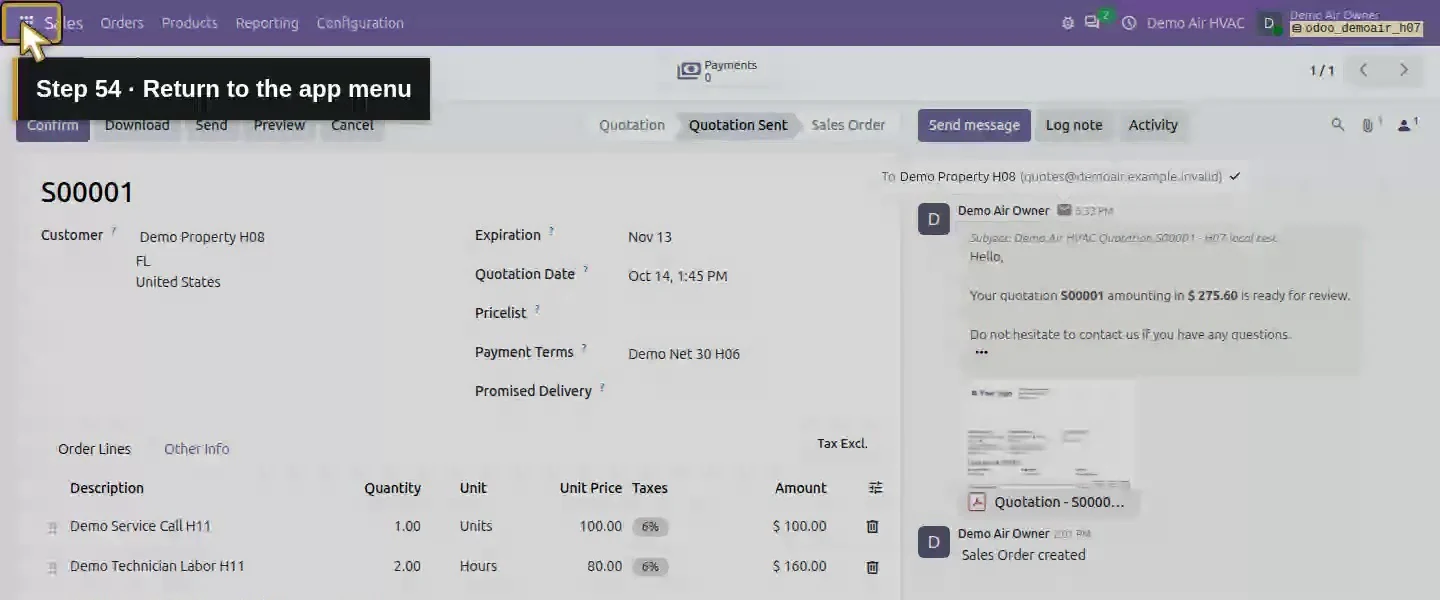Viewport: 1440px width, 600px height.
Task: Click the Confirm button
Action: pyautogui.click(x=53, y=125)
